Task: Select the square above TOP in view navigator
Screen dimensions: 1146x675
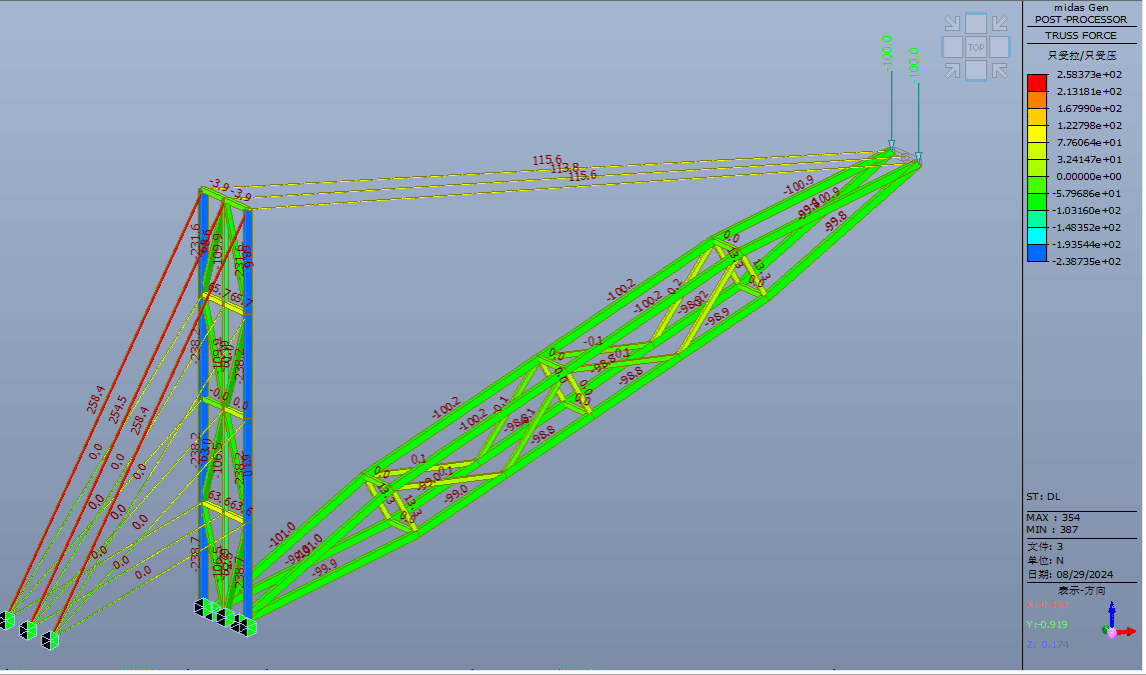Action: [x=976, y=23]
